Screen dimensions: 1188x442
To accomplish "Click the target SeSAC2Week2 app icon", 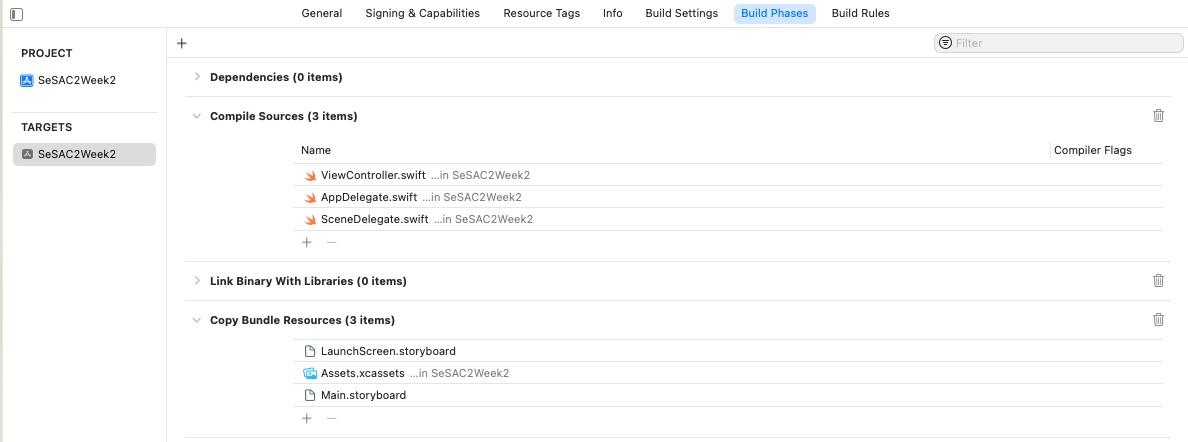I will [27, 154].
